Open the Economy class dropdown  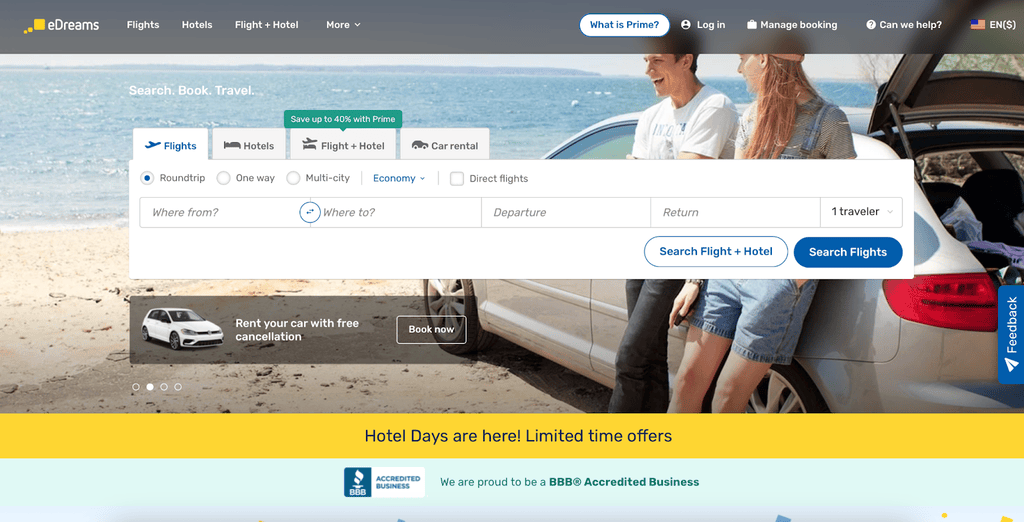[399, 178]
